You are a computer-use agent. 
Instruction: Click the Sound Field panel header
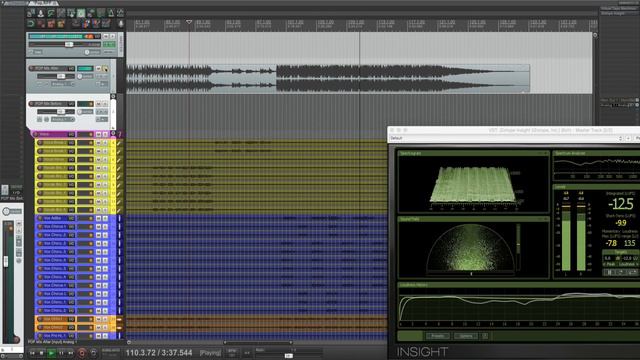tap(473, 219)
